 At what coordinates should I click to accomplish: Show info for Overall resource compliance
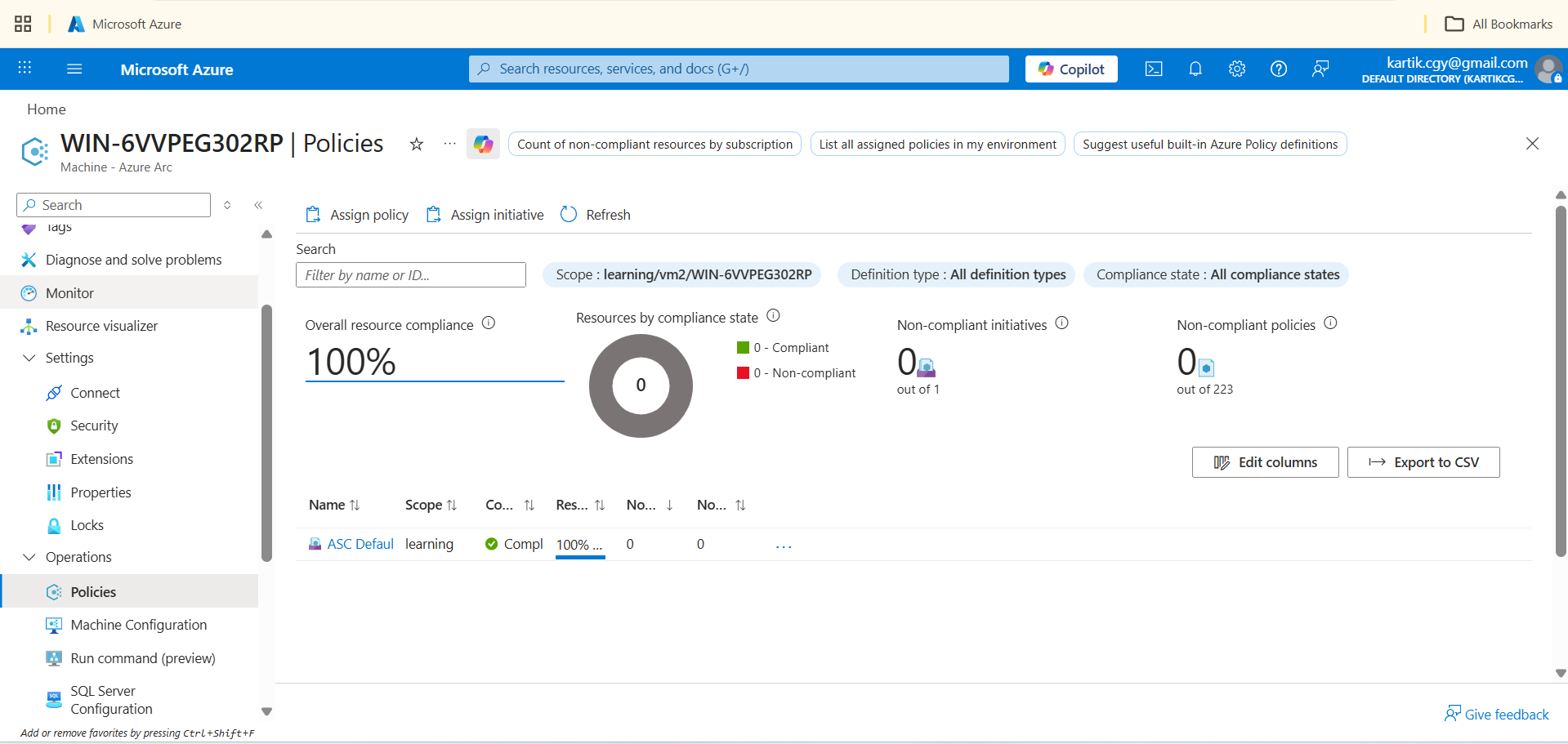(489, 323)
